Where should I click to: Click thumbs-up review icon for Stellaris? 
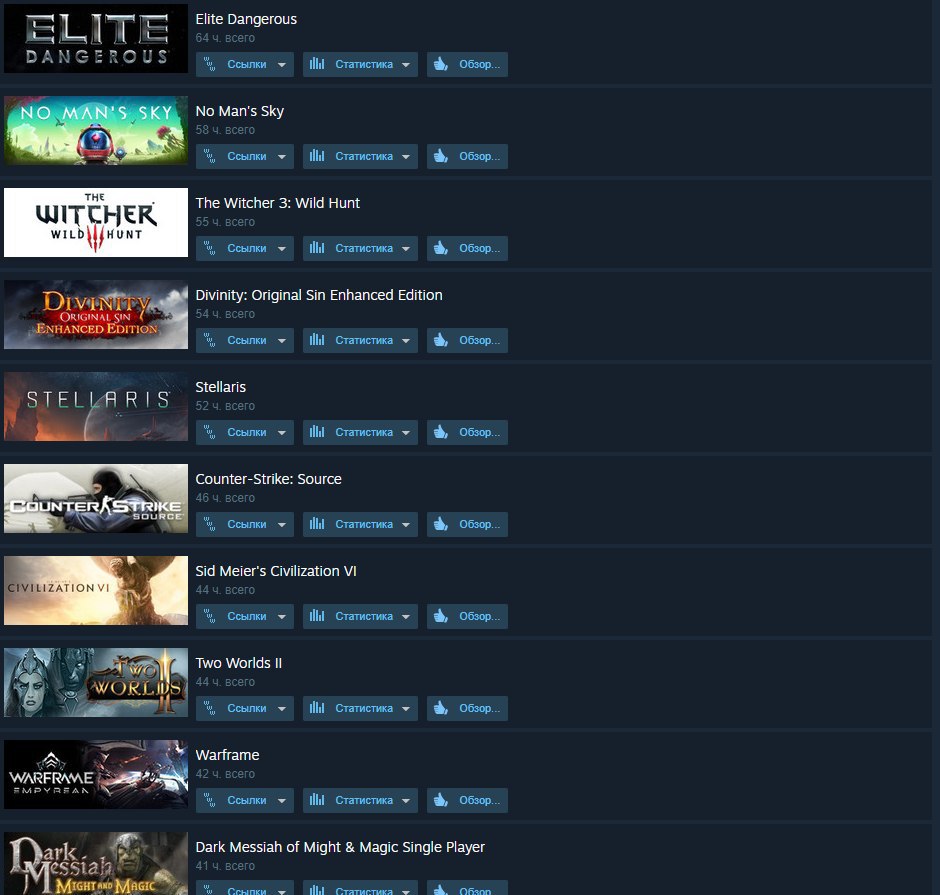pyautogui.click(x=441, y=432)
